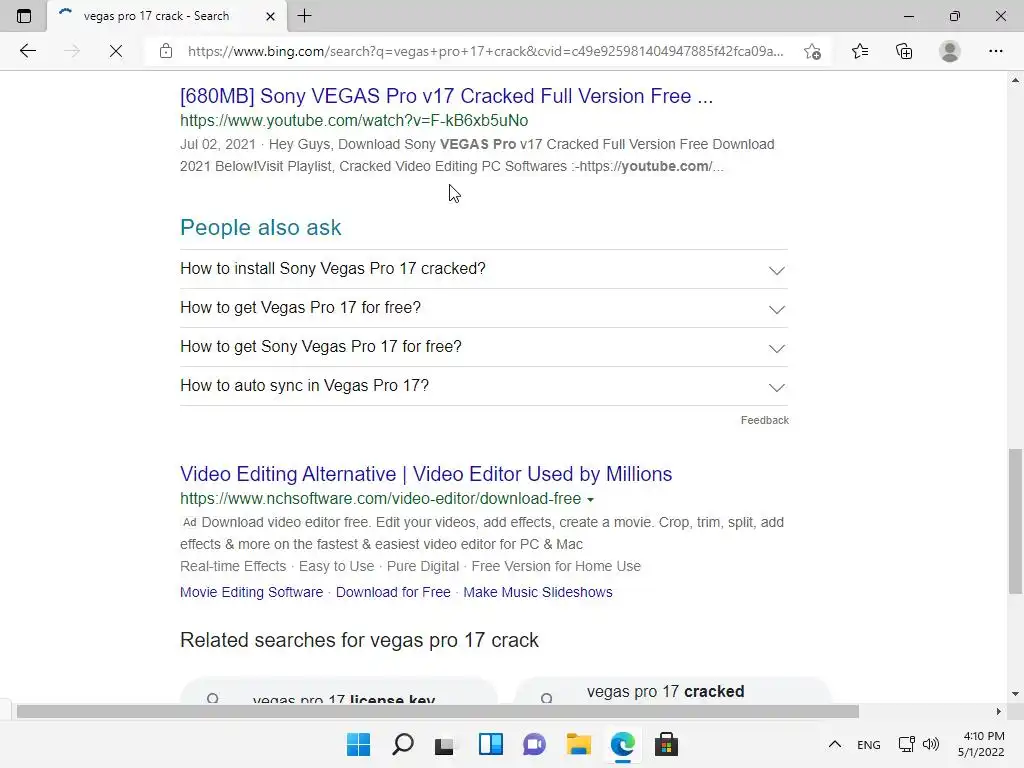Open Settings and more menu
Screen dimensions: 1024x768
point(995,51)
